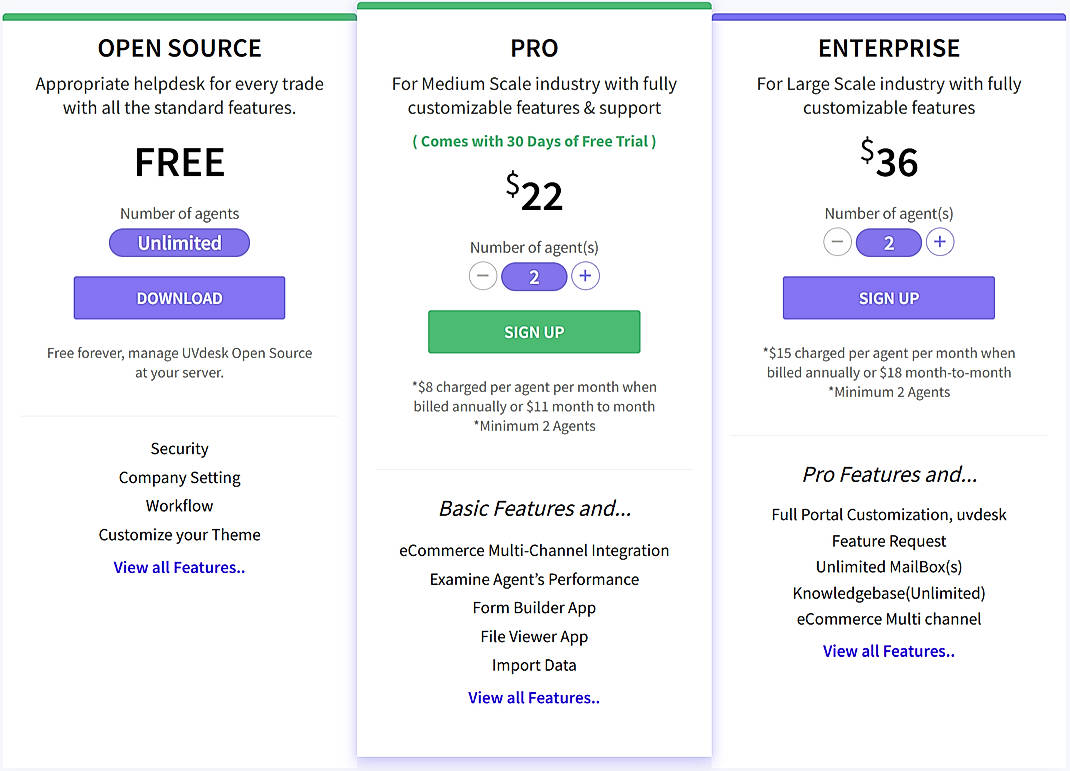
Task: Click the plus icon under Enterprise agents
Action: click(x=940, y=242)
